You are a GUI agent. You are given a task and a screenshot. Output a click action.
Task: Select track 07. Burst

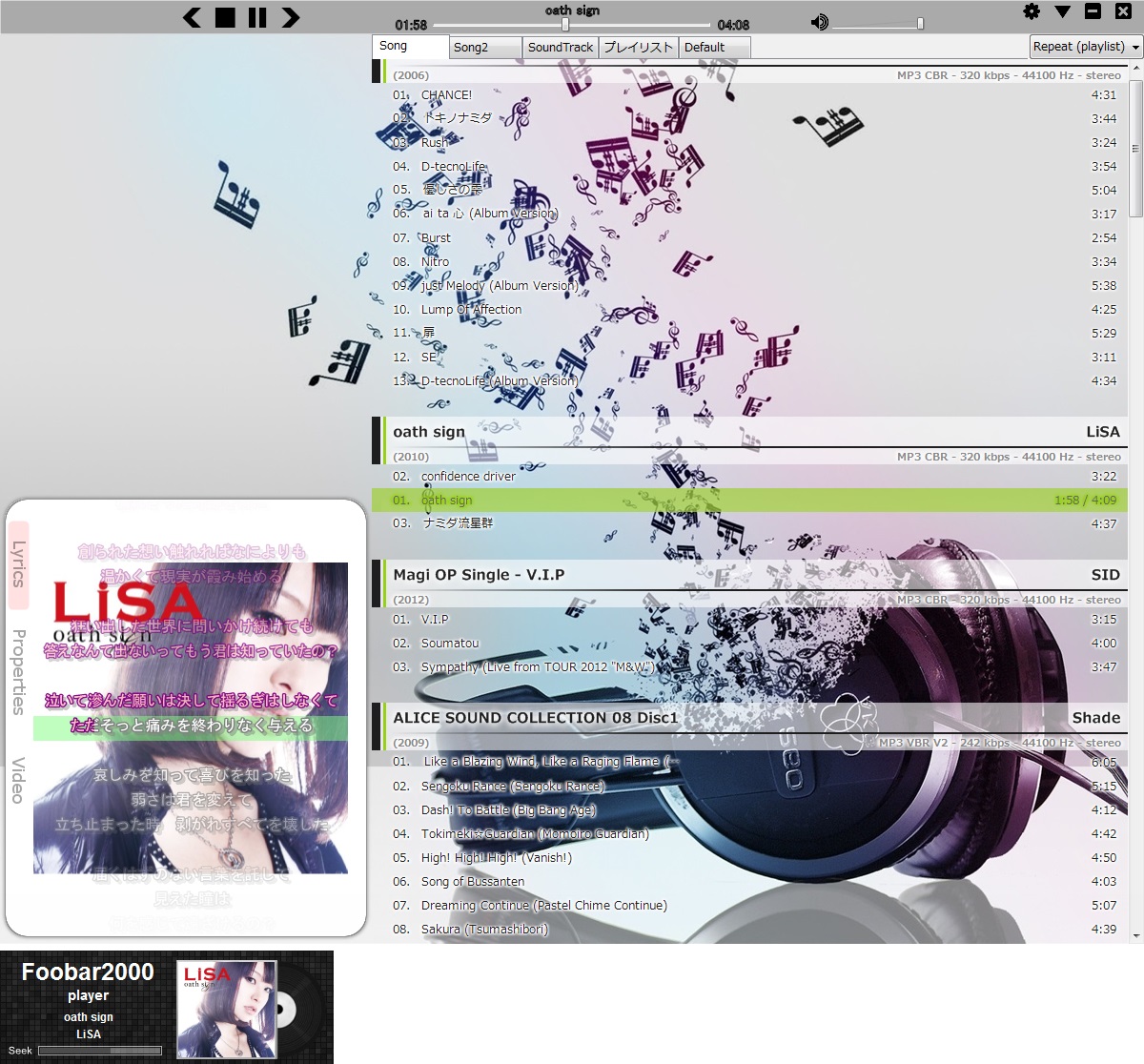tap(749, 237)
